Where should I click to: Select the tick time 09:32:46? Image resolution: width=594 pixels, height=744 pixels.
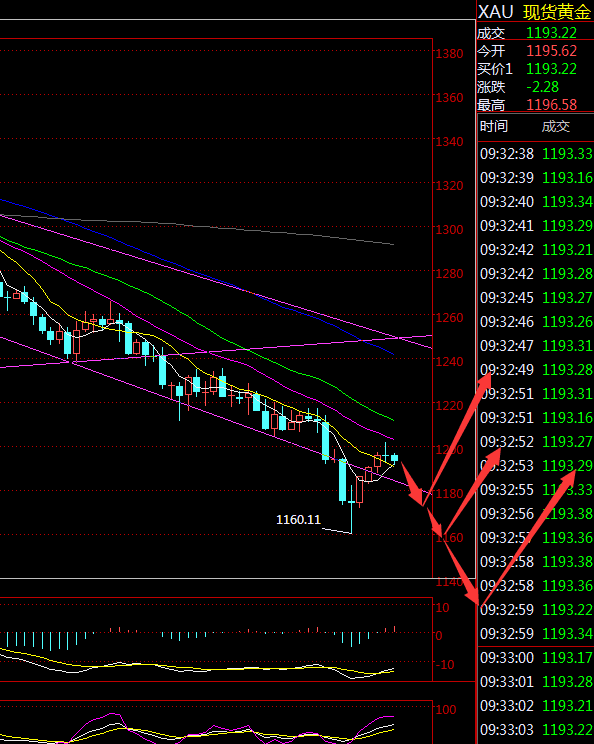tap(507, 322)
